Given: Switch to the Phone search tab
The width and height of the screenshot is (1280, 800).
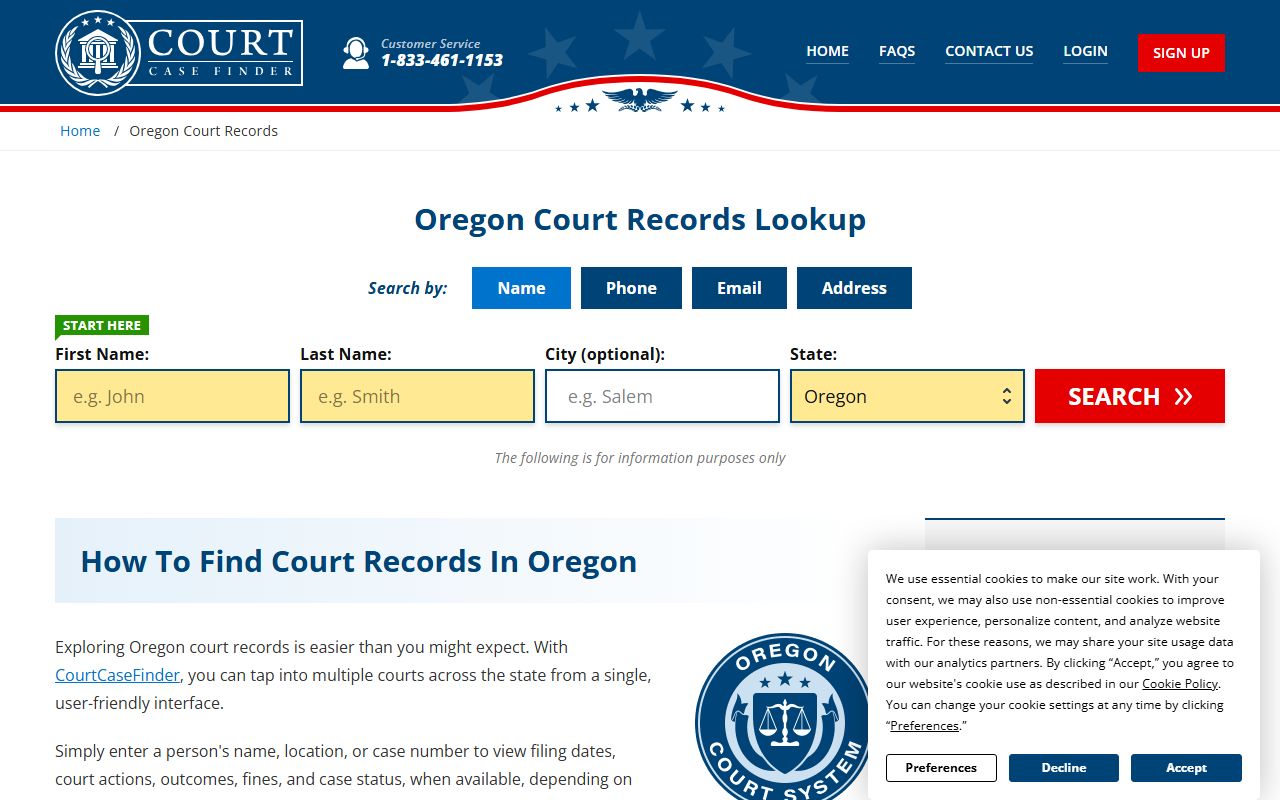Looking at the screenshot, I should pos(631,288).
